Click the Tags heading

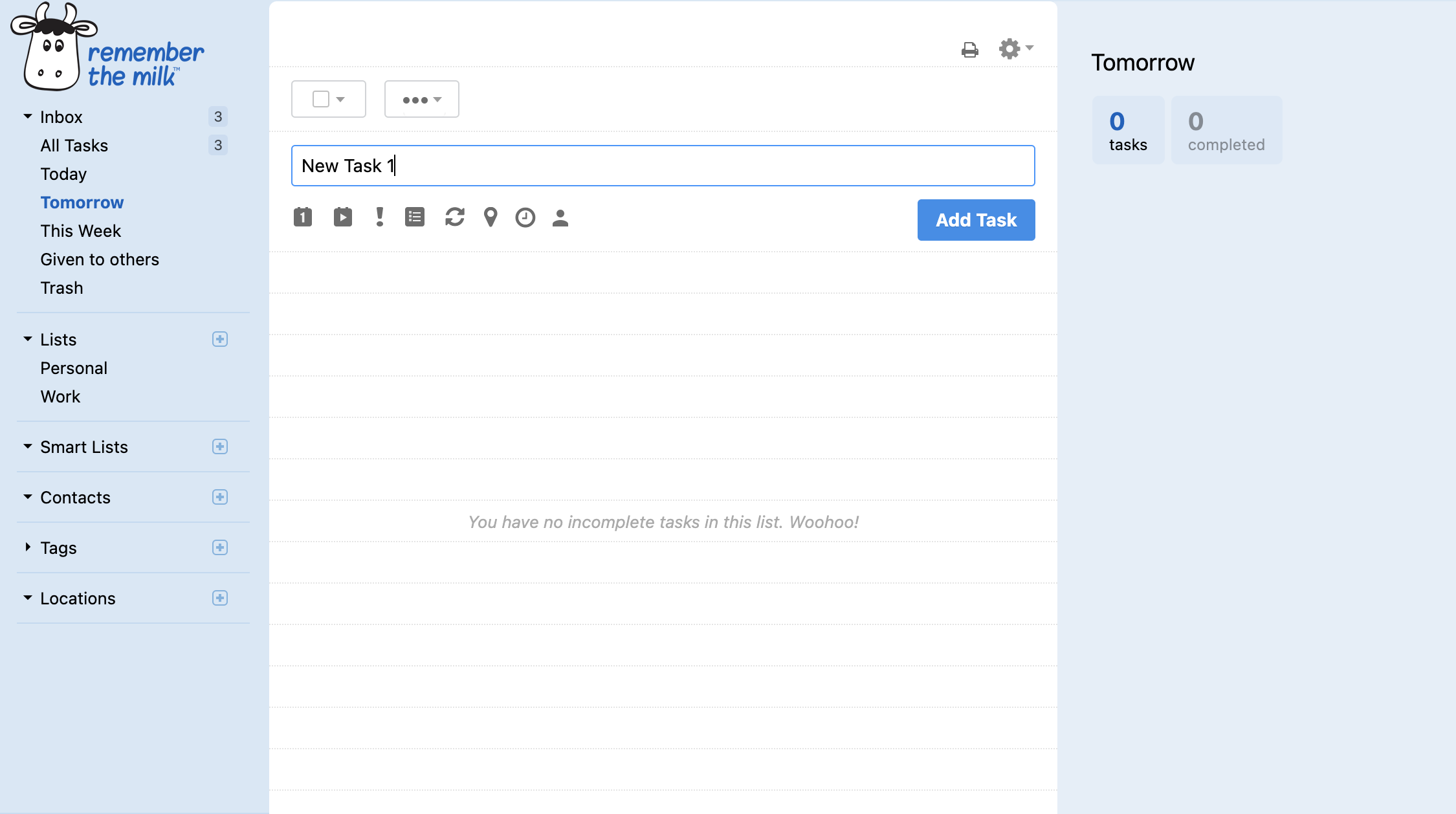pos(58,548)
